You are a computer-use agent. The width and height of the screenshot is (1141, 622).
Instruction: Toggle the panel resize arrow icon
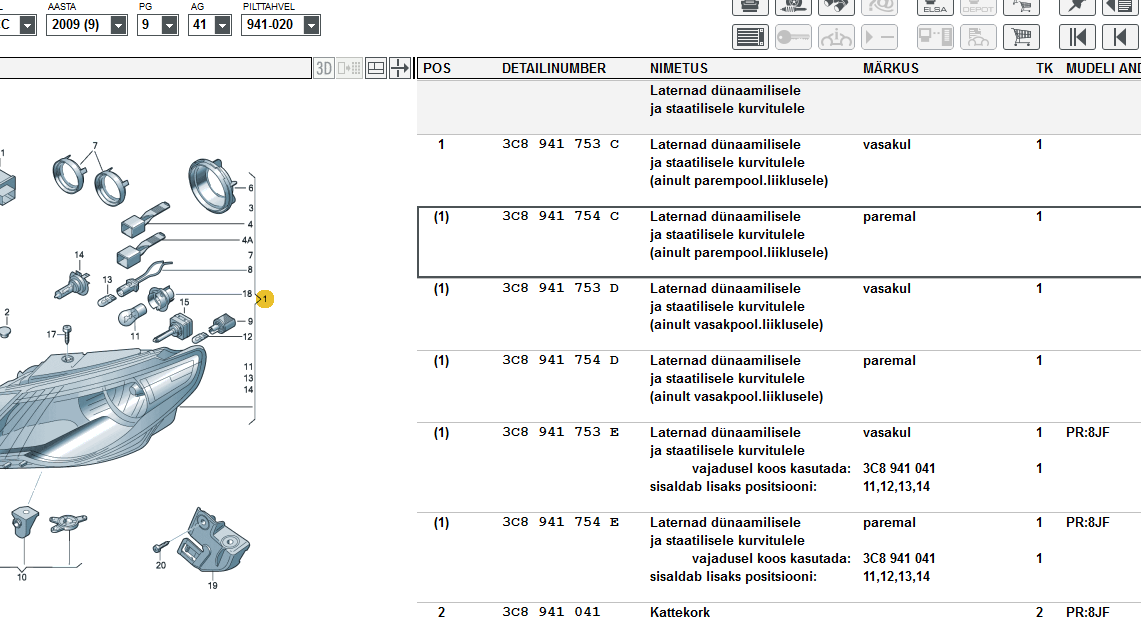400,68
